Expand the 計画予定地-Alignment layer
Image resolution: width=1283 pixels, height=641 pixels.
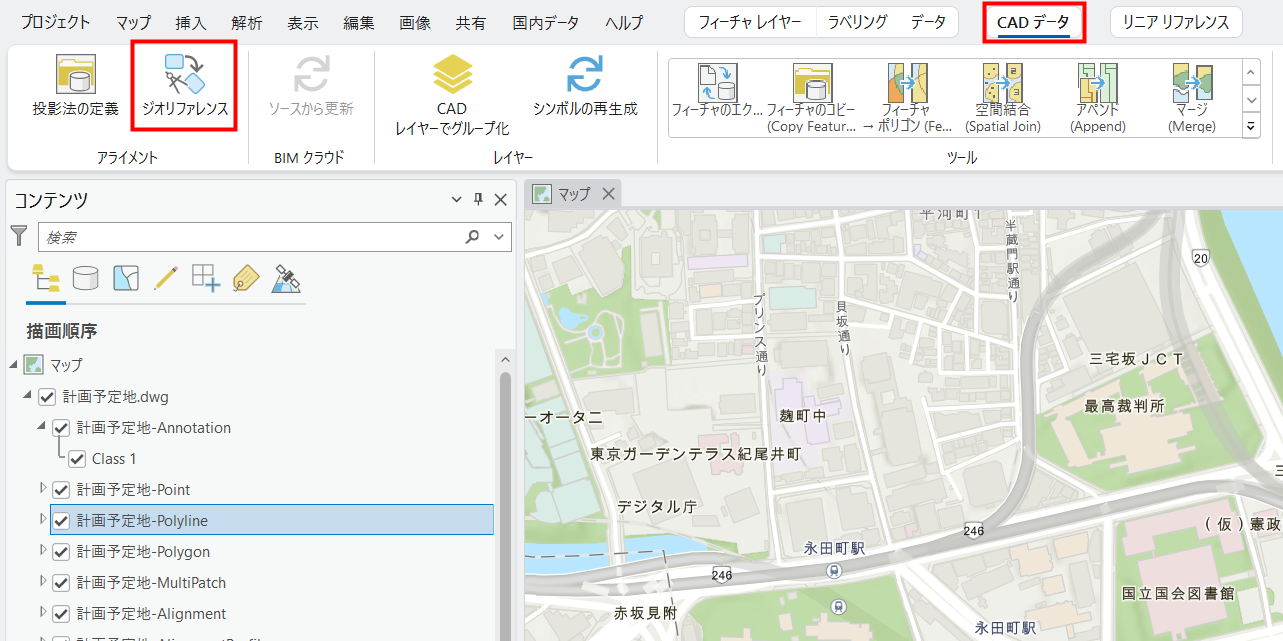[x=42, y=613]
